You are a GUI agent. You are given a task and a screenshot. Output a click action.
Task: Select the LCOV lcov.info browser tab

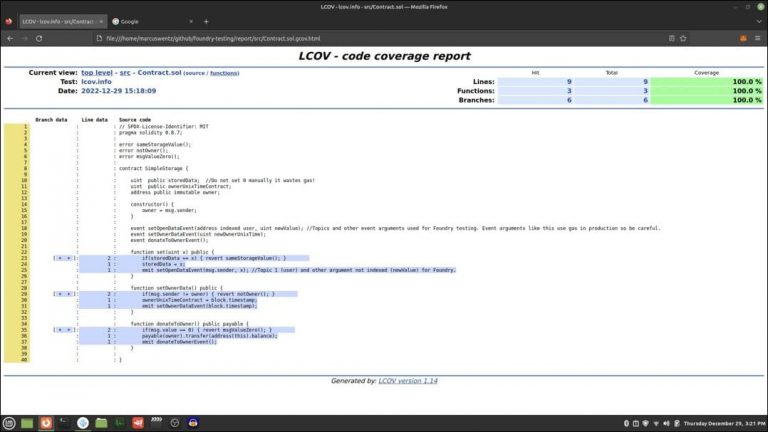click(58, 21)
